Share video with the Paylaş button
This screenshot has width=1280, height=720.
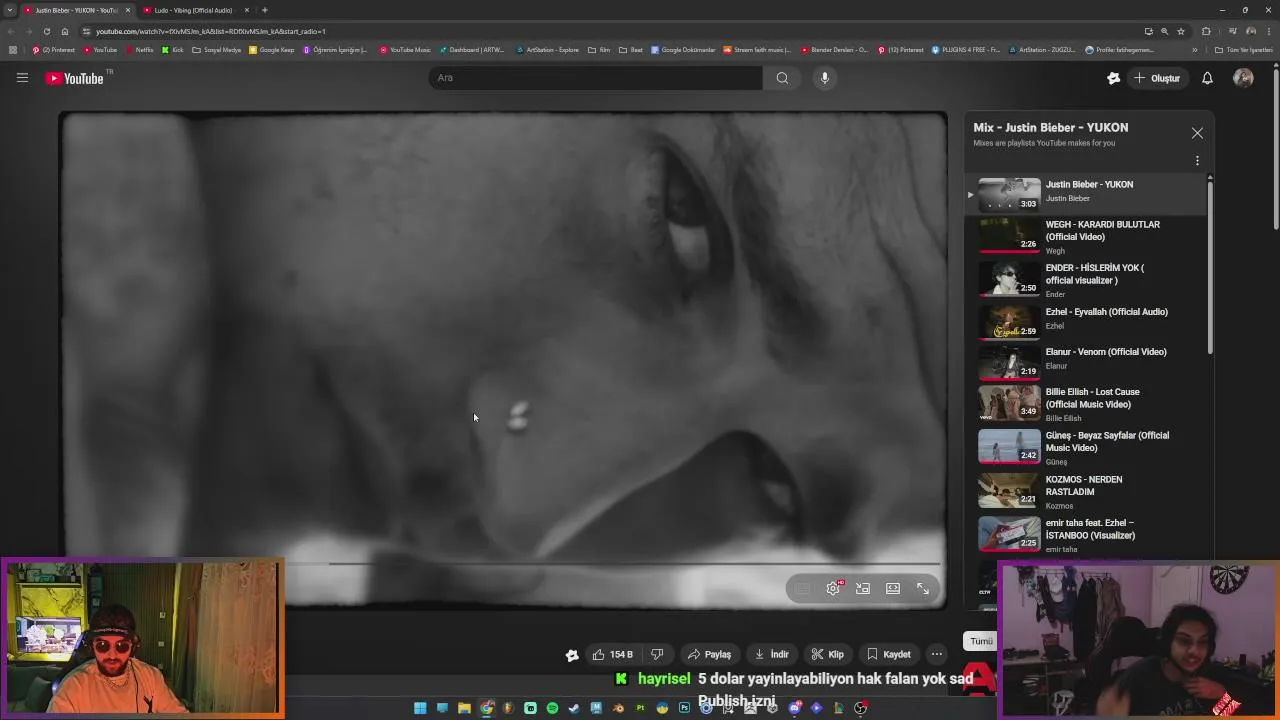(x=709, y=654)
